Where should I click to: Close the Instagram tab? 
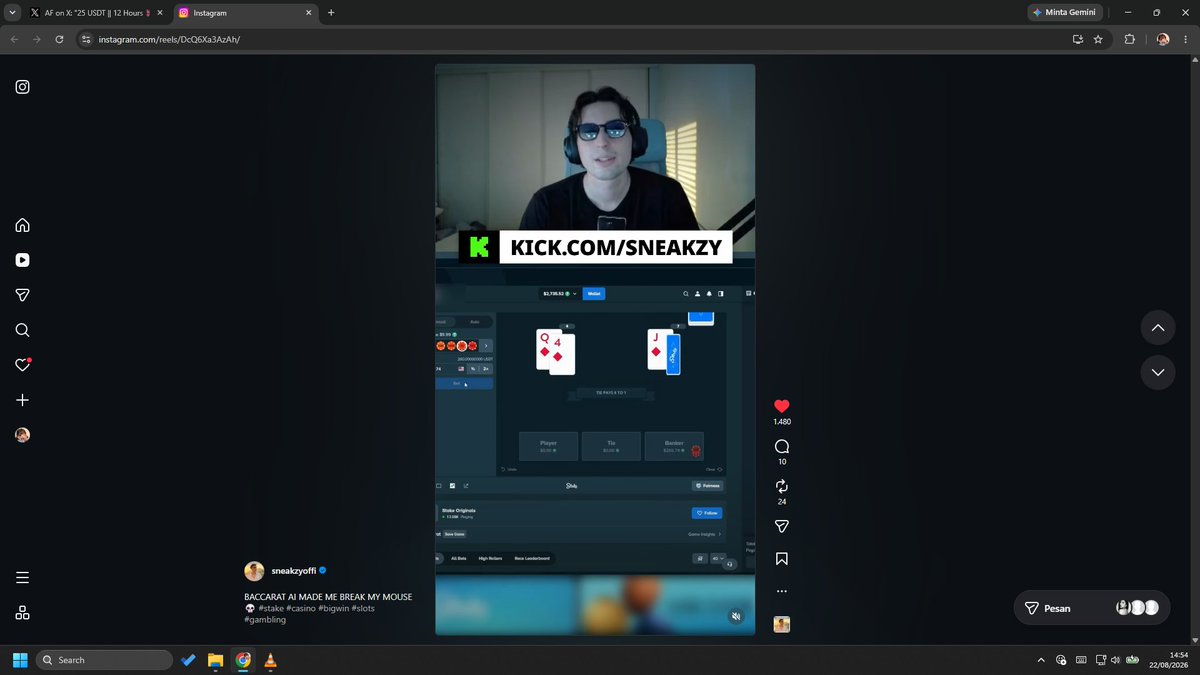308,13
